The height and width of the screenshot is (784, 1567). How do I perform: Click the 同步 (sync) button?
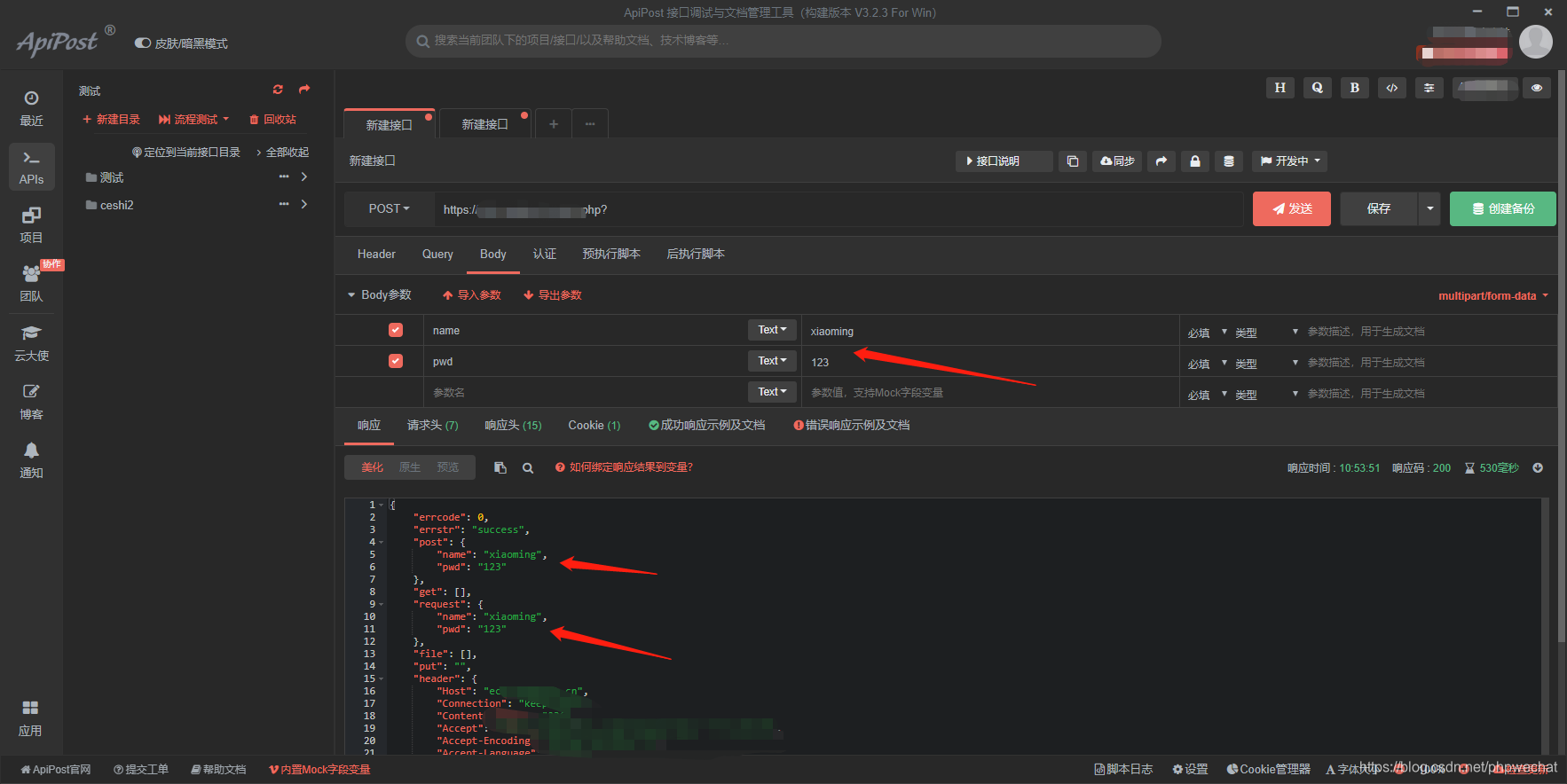click(x=1117, y=161)
